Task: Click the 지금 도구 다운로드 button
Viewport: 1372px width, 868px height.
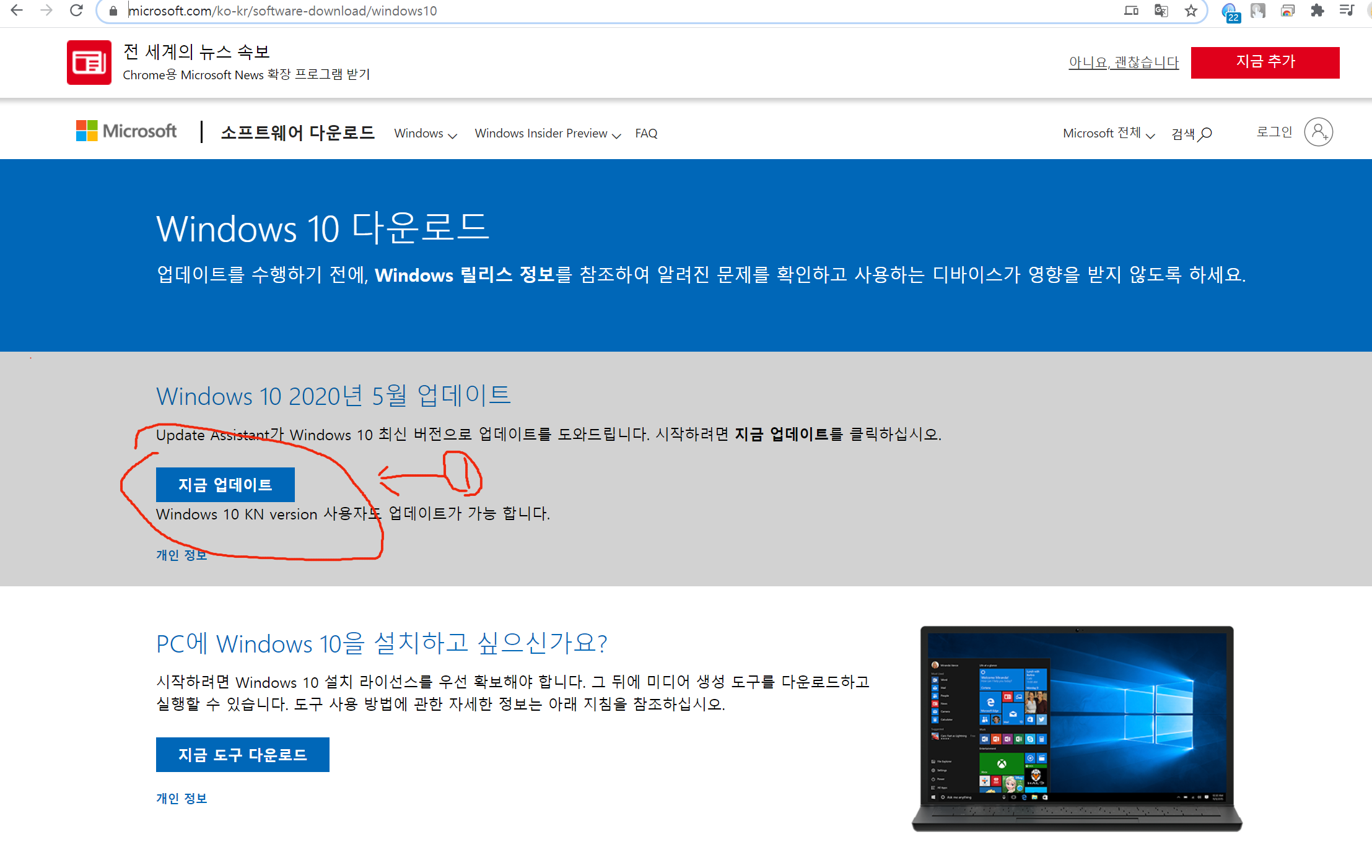Action: 242,755
